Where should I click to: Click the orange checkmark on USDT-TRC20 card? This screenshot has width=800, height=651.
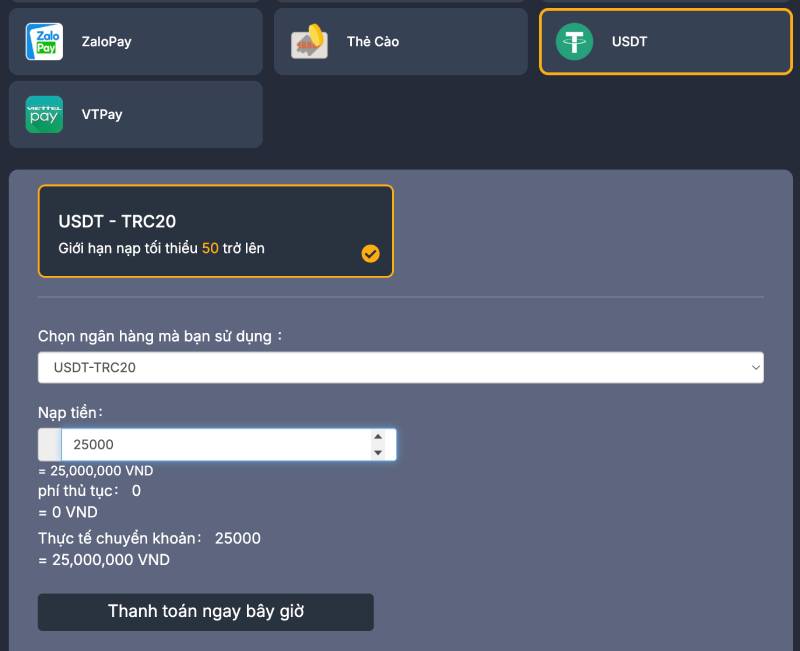point(370,254)
